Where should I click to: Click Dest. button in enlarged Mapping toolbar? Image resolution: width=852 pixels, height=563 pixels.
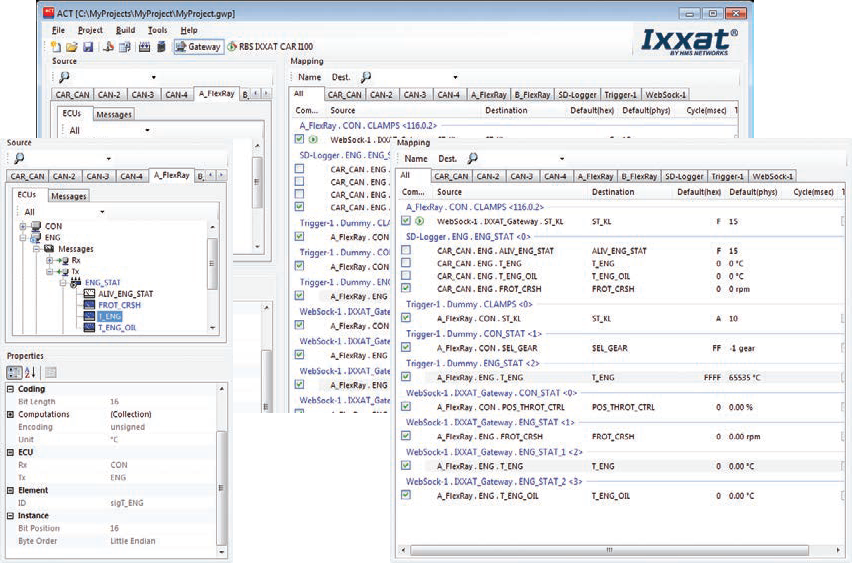(447, 159)
